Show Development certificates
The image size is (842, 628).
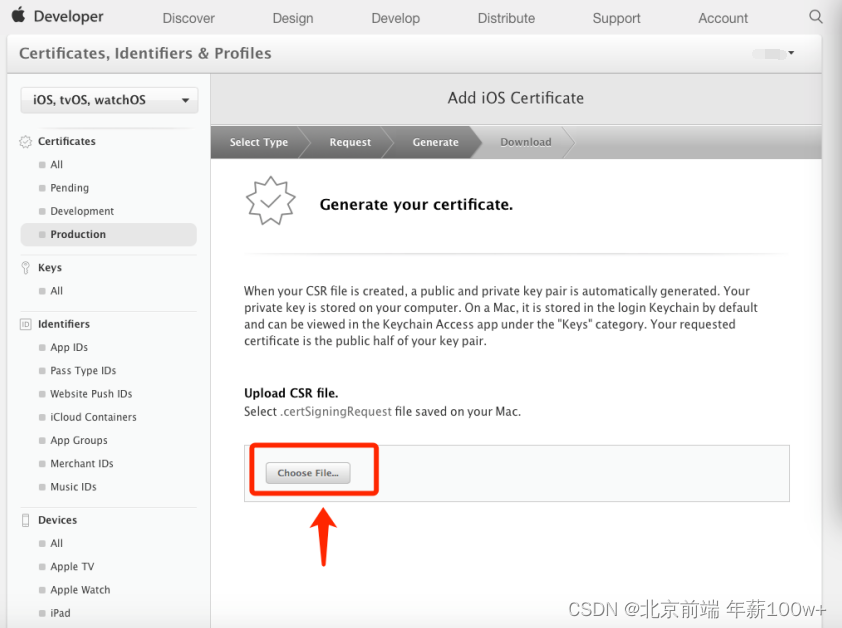coord(82,211)
